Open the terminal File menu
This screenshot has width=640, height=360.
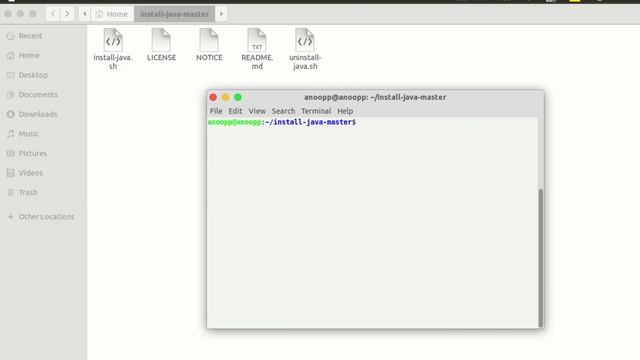[216, 111]
